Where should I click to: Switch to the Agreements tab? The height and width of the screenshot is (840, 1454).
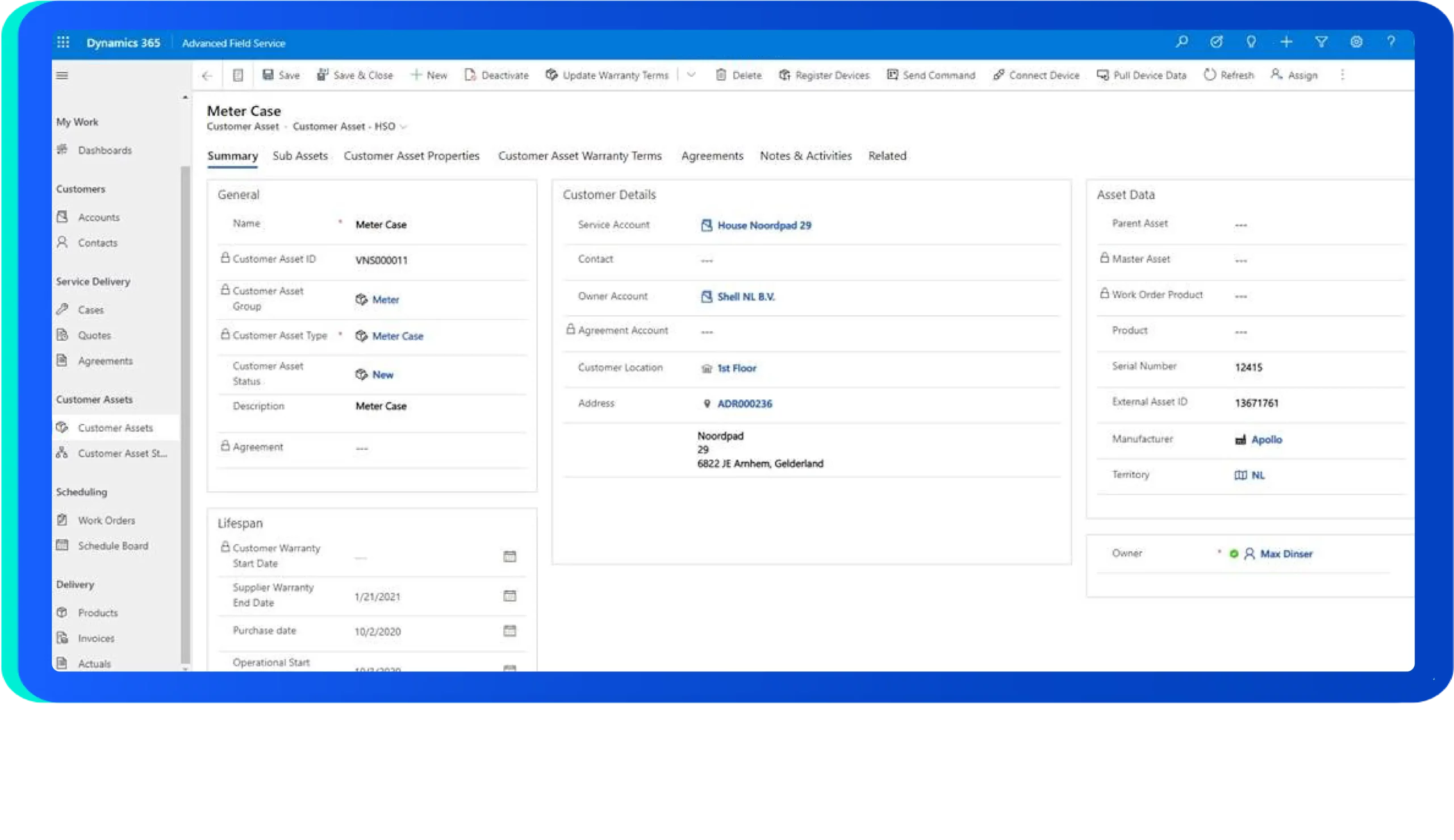(x=712, y=156)
